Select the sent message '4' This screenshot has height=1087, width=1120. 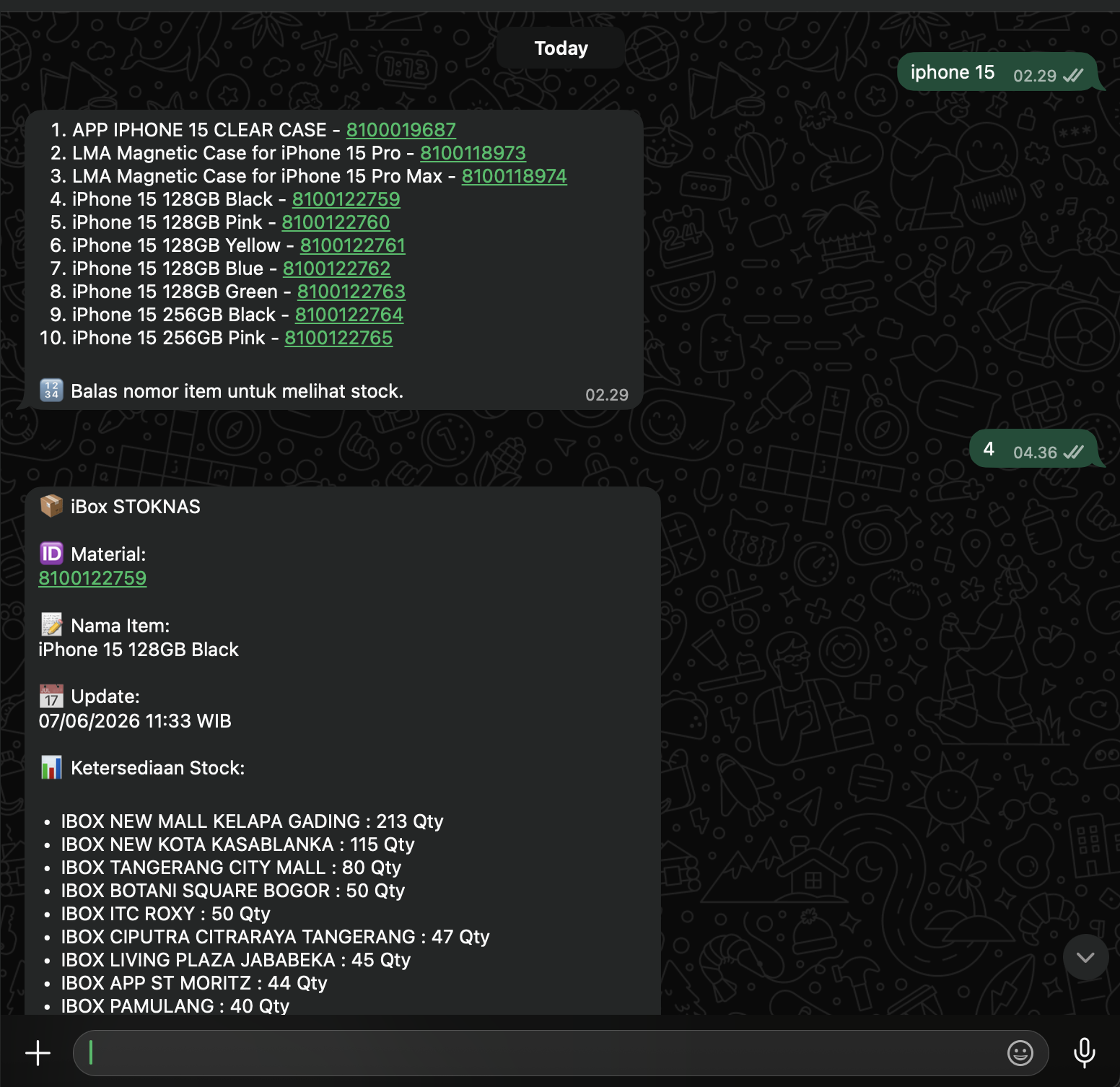pos(1033,449)
